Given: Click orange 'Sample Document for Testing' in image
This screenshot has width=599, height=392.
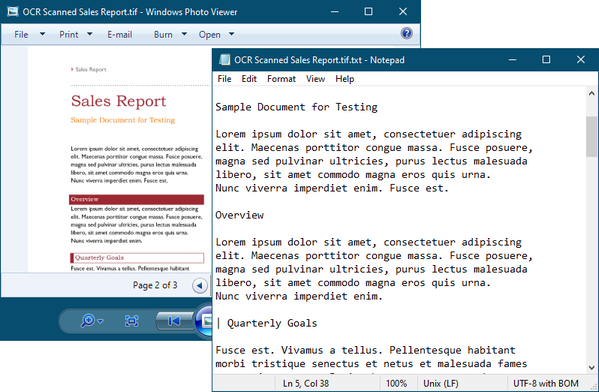Looking at the screenshot, I should point(123,120).
